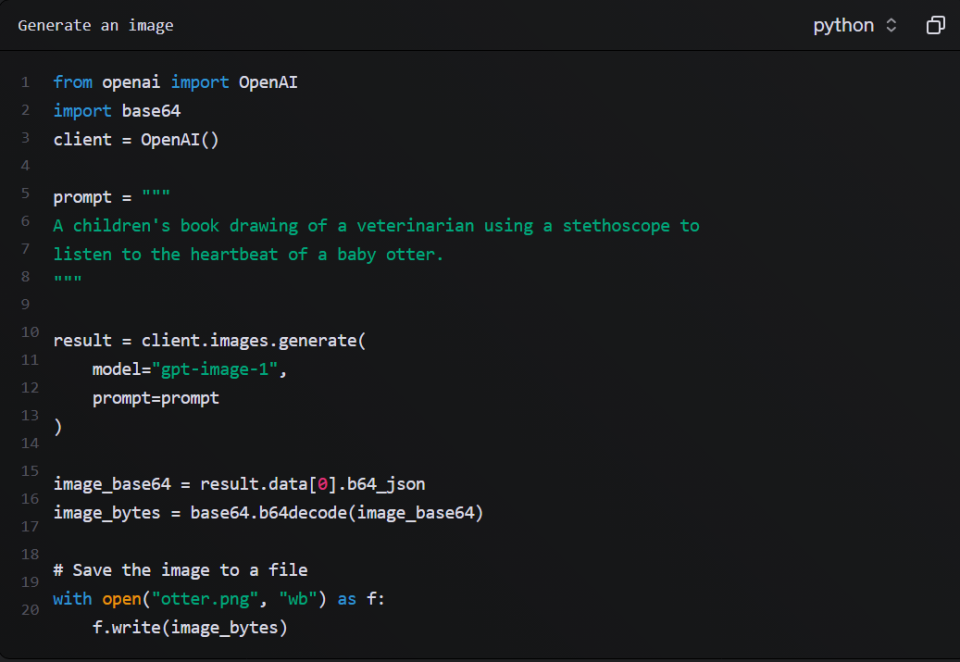Click line number 20 in the gutter
The width and height of the screenshot is (960, 662).
(30, 610)
